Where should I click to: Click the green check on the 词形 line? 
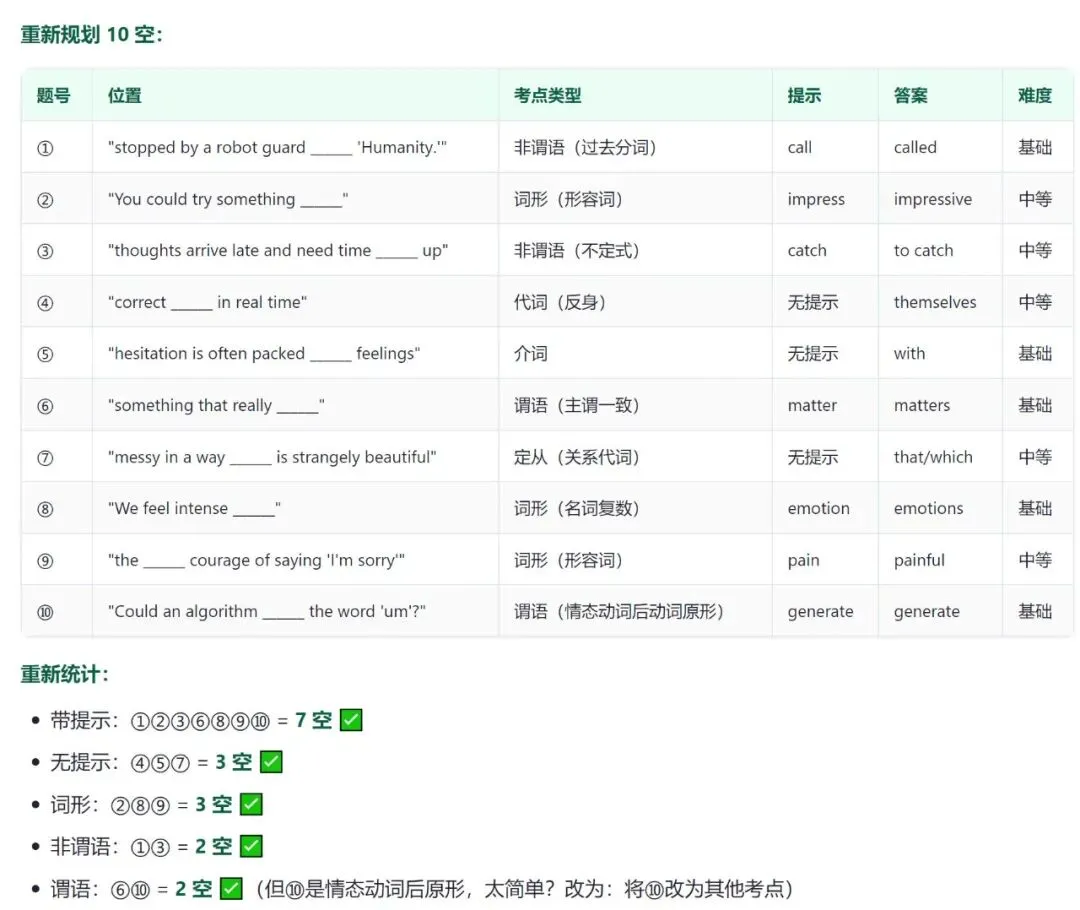[x=251, y=804]
